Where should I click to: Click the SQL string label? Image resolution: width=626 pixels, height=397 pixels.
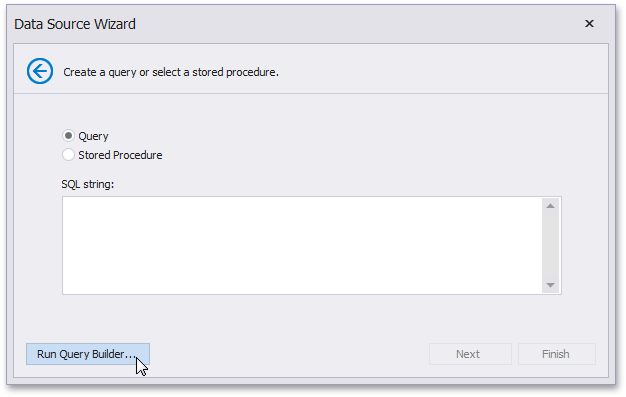click(88, 184)
